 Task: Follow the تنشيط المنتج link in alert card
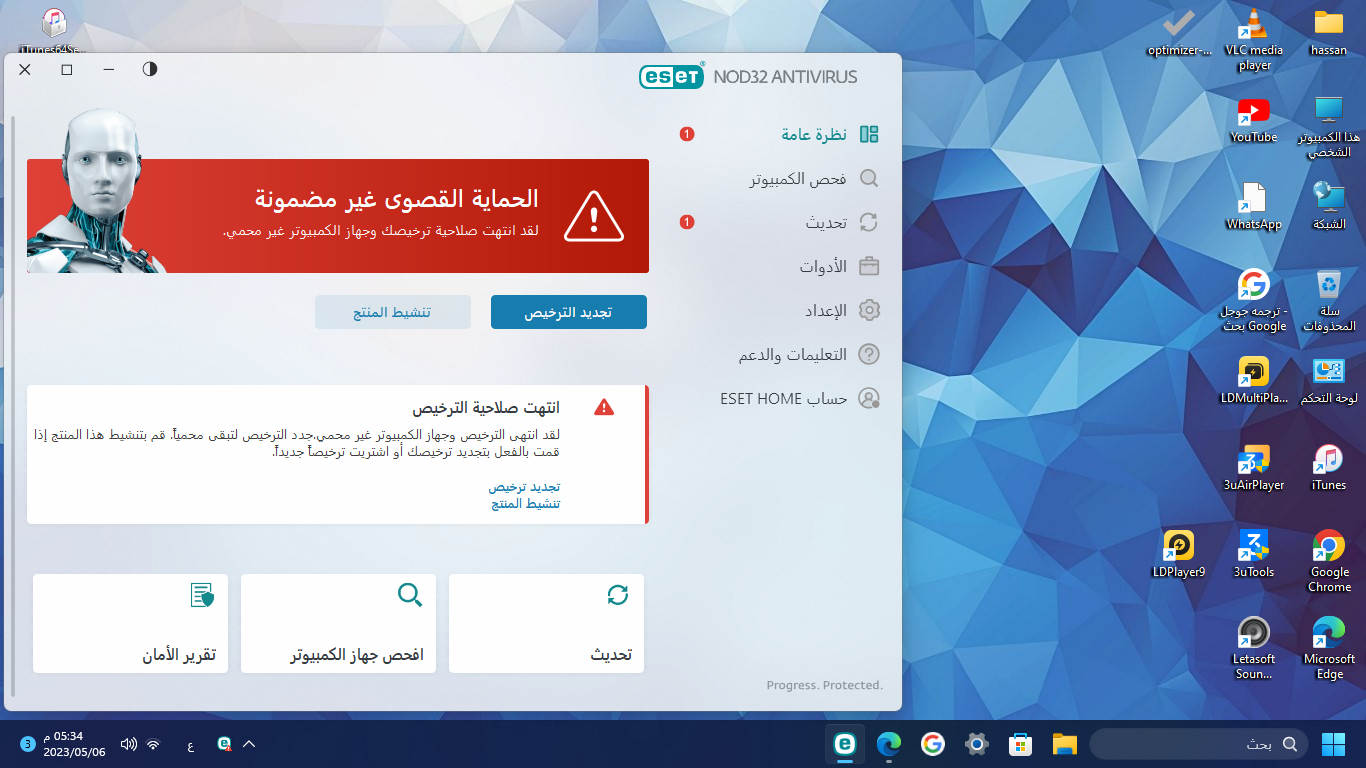tap(526, 504)
